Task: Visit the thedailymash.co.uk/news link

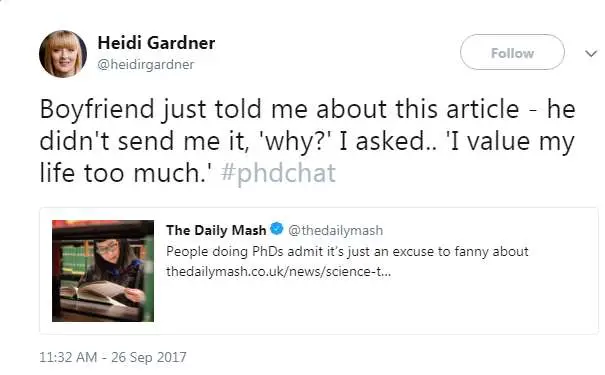Action: [x=278, y=271]
